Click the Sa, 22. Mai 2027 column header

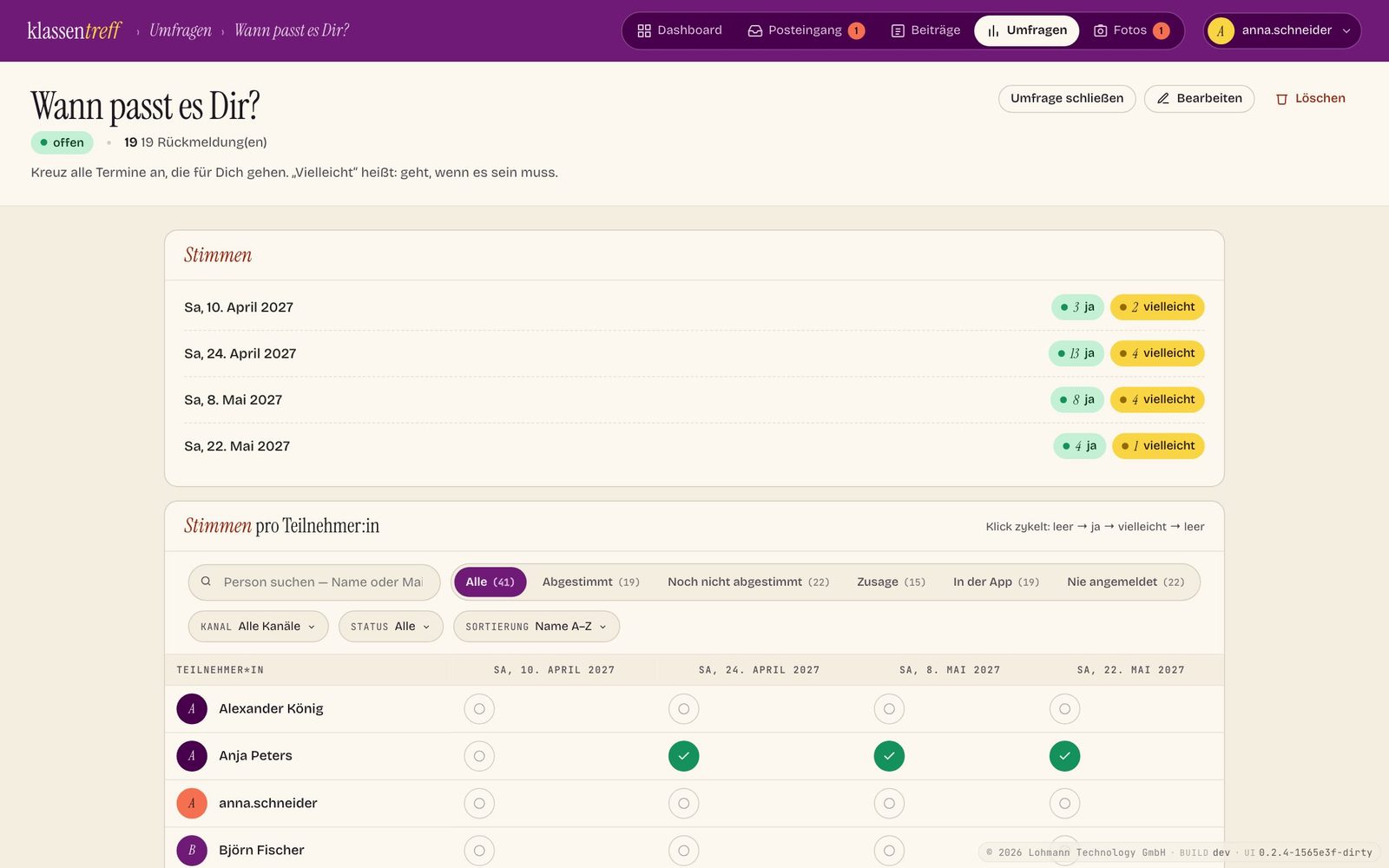(x=1131, y=670)
